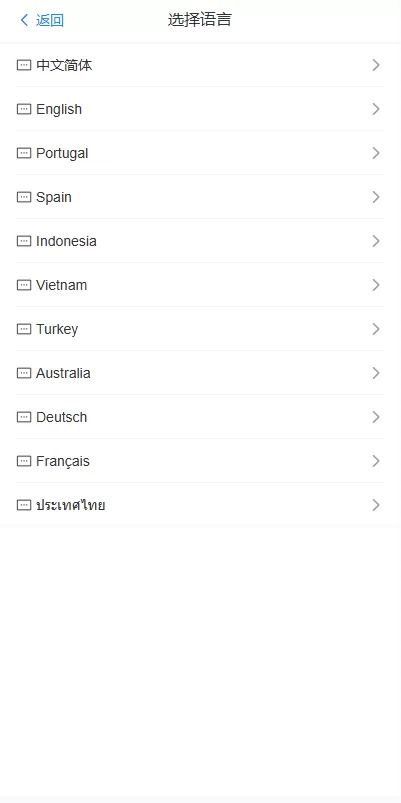
Task: Open the chevron arrow on Français row
Action: pyautogui.click(x=376, y=461)
